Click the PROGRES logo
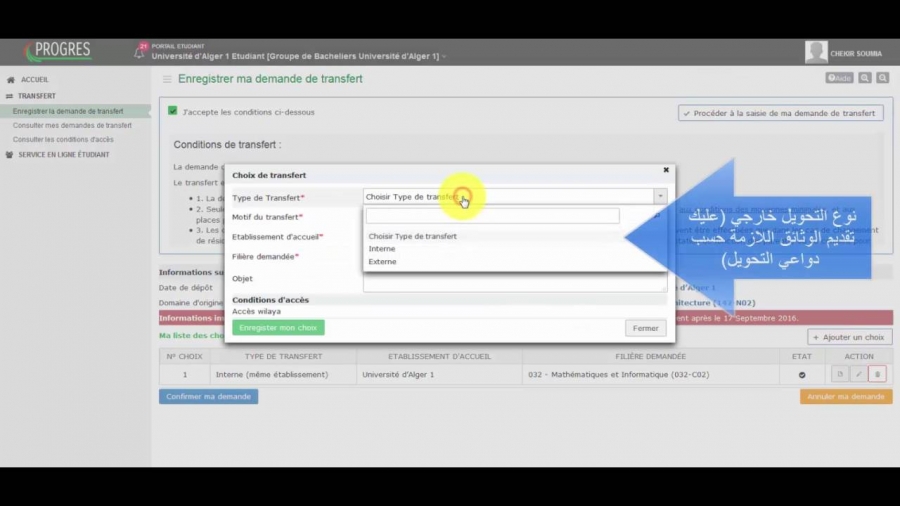The height and width of the screenshot is (506, 900). tap(58, 51)
